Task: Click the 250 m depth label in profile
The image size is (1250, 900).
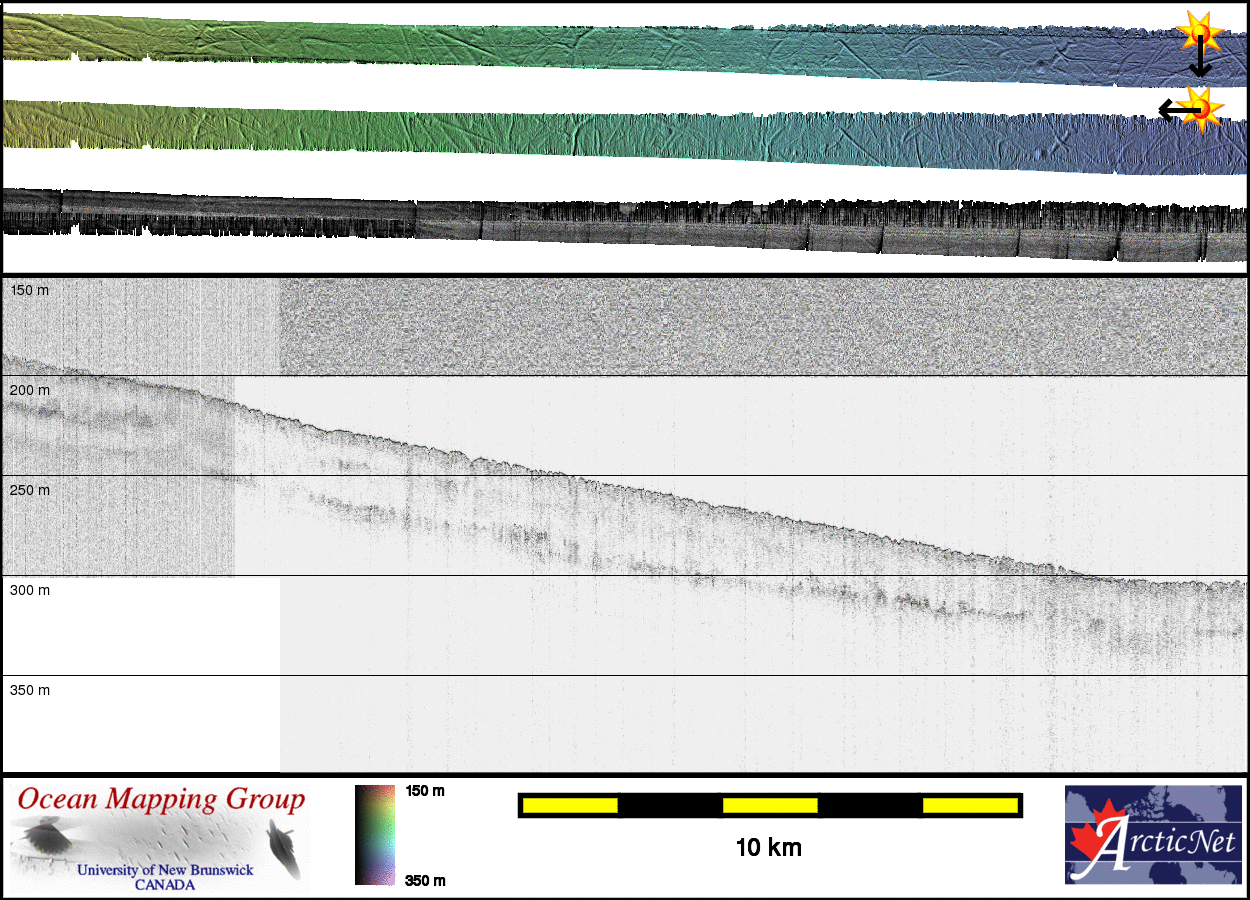Action: point(29,490)
